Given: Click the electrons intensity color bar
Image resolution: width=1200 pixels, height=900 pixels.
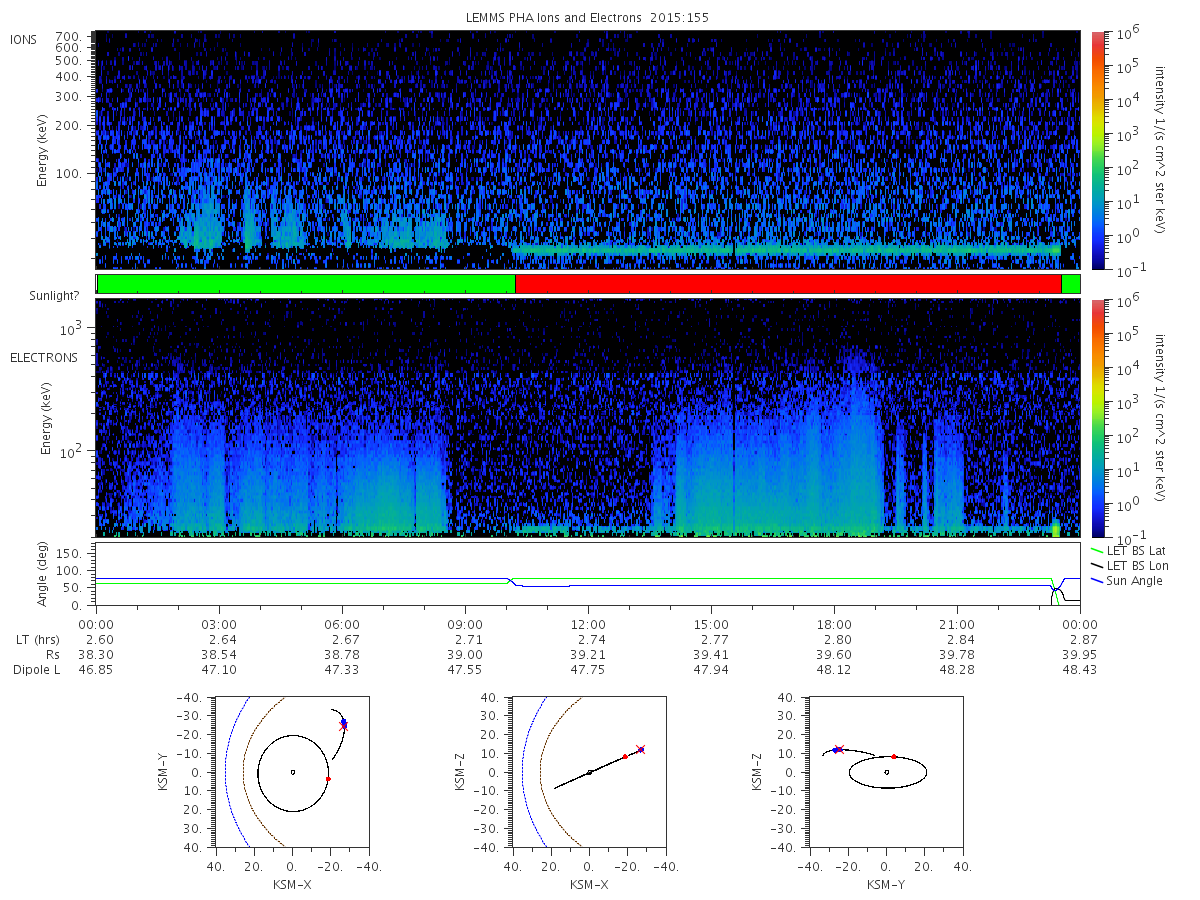Looking at the screenshot, I should 1097,417.
